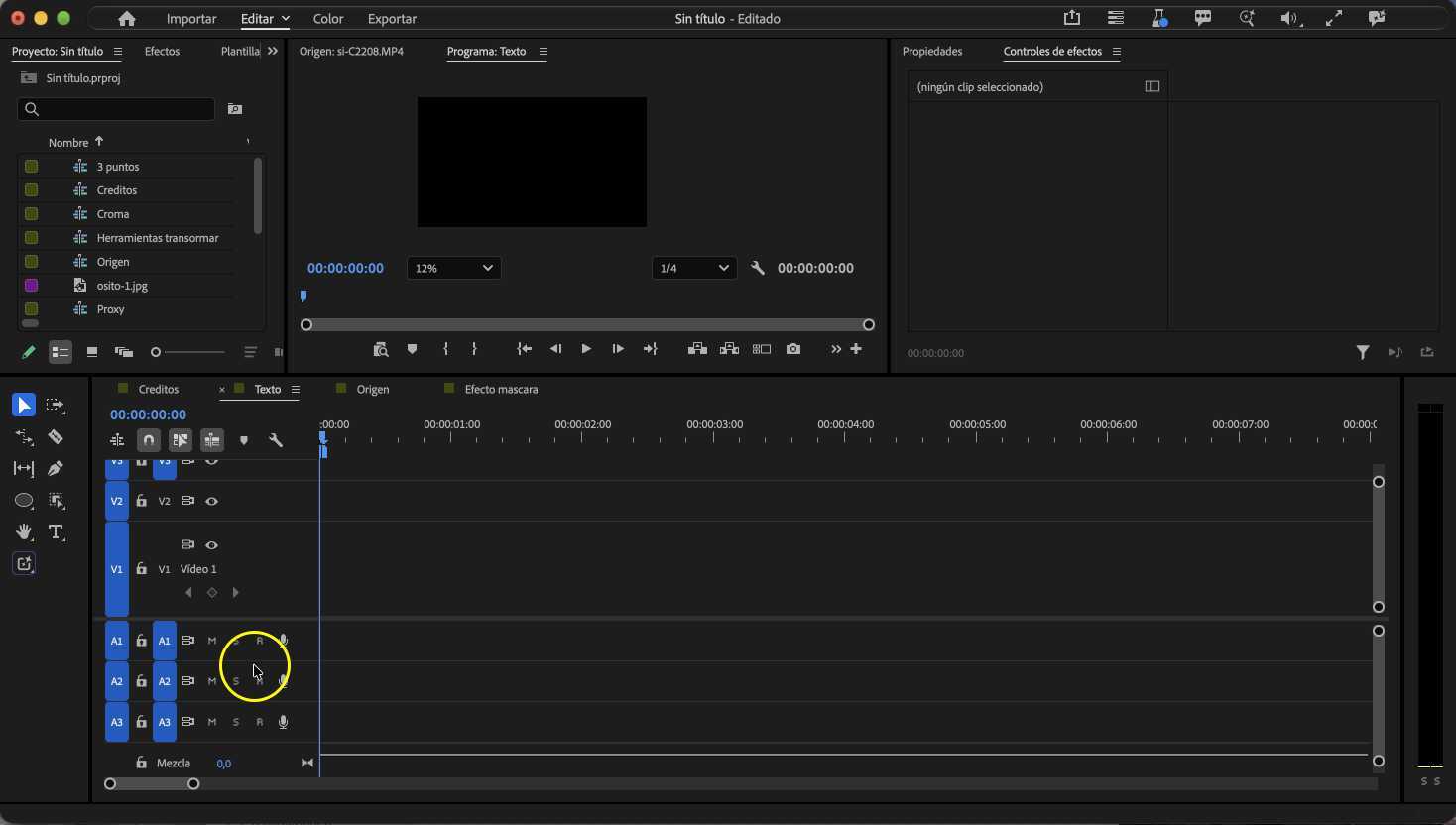Select the Razor blade tool
This screenshot has width=1456, height=825.
[x=56, y=436]
